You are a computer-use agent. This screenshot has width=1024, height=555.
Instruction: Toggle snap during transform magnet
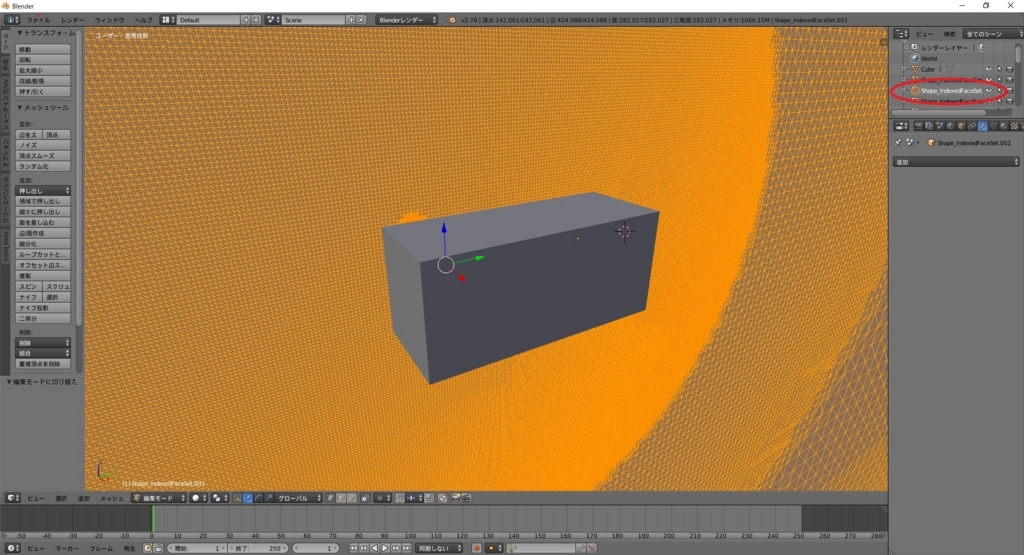(x=400, y=498)
